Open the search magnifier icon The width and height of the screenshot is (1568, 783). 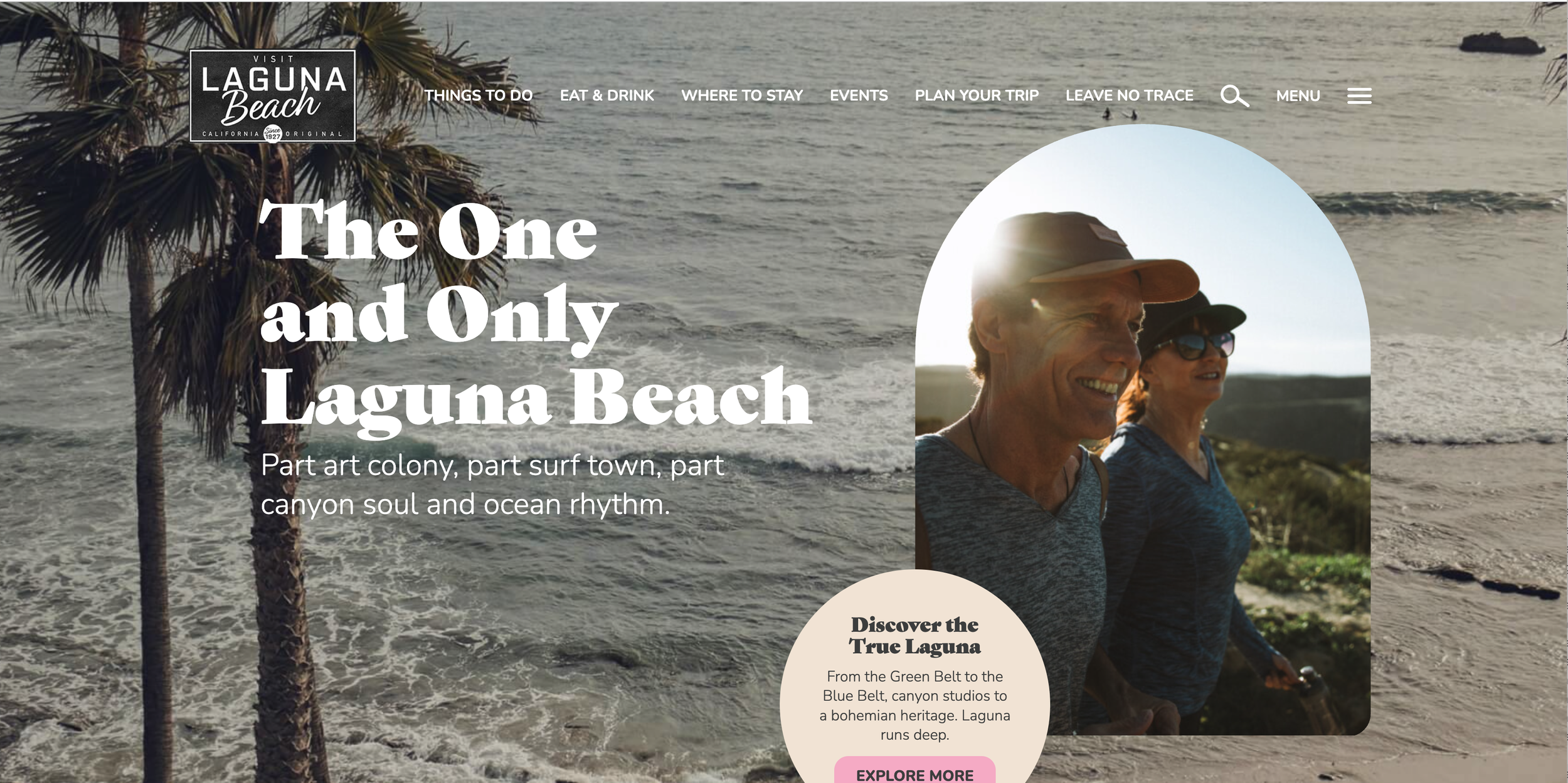pos(1234,96)
